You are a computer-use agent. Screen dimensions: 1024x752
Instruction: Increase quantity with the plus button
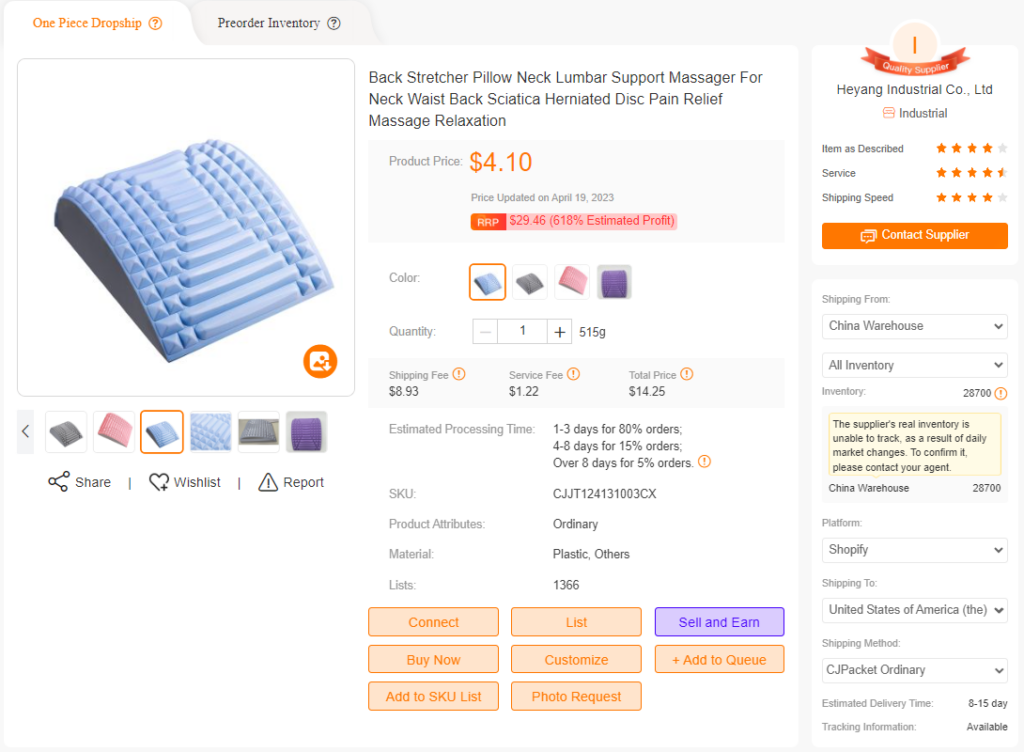point(560,332)
